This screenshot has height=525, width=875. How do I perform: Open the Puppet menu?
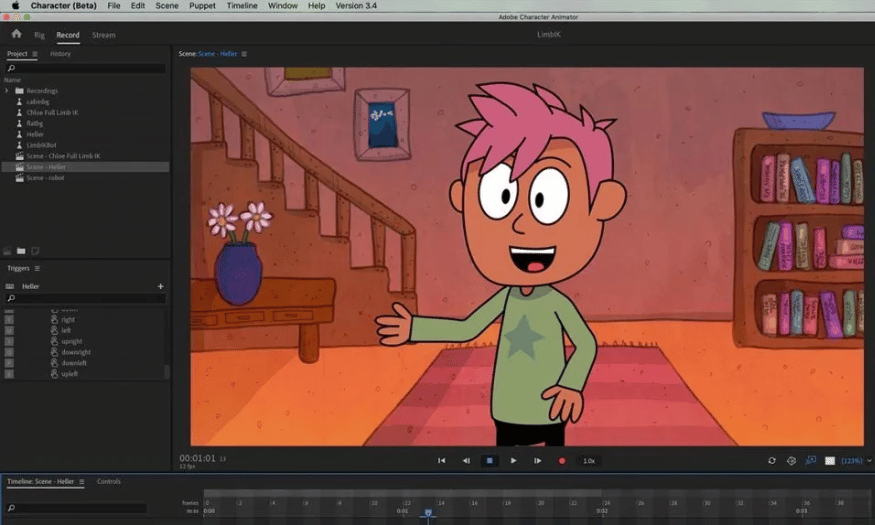pos(202,6)
